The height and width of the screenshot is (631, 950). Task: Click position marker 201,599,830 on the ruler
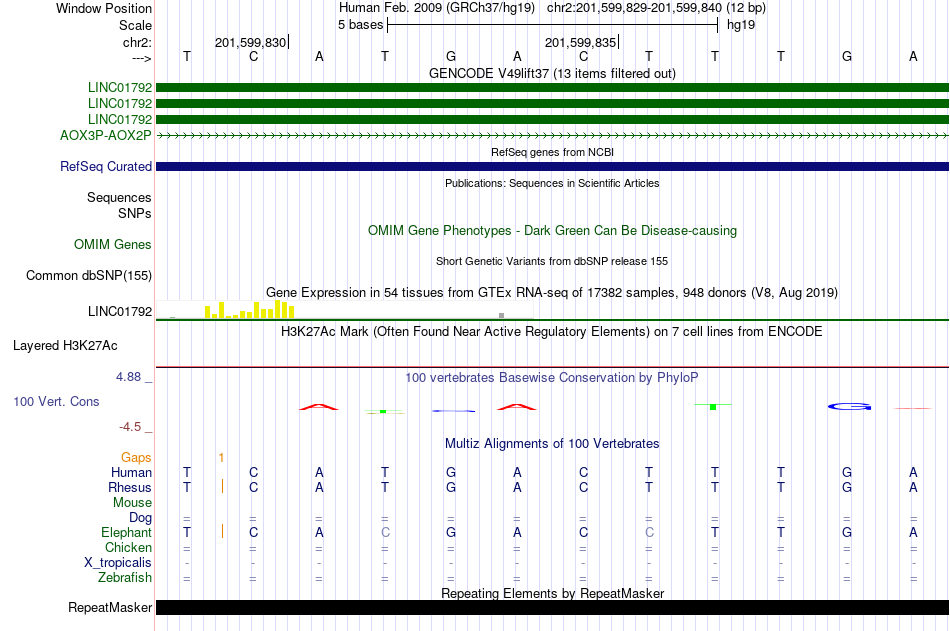click(x=250, y=42)
